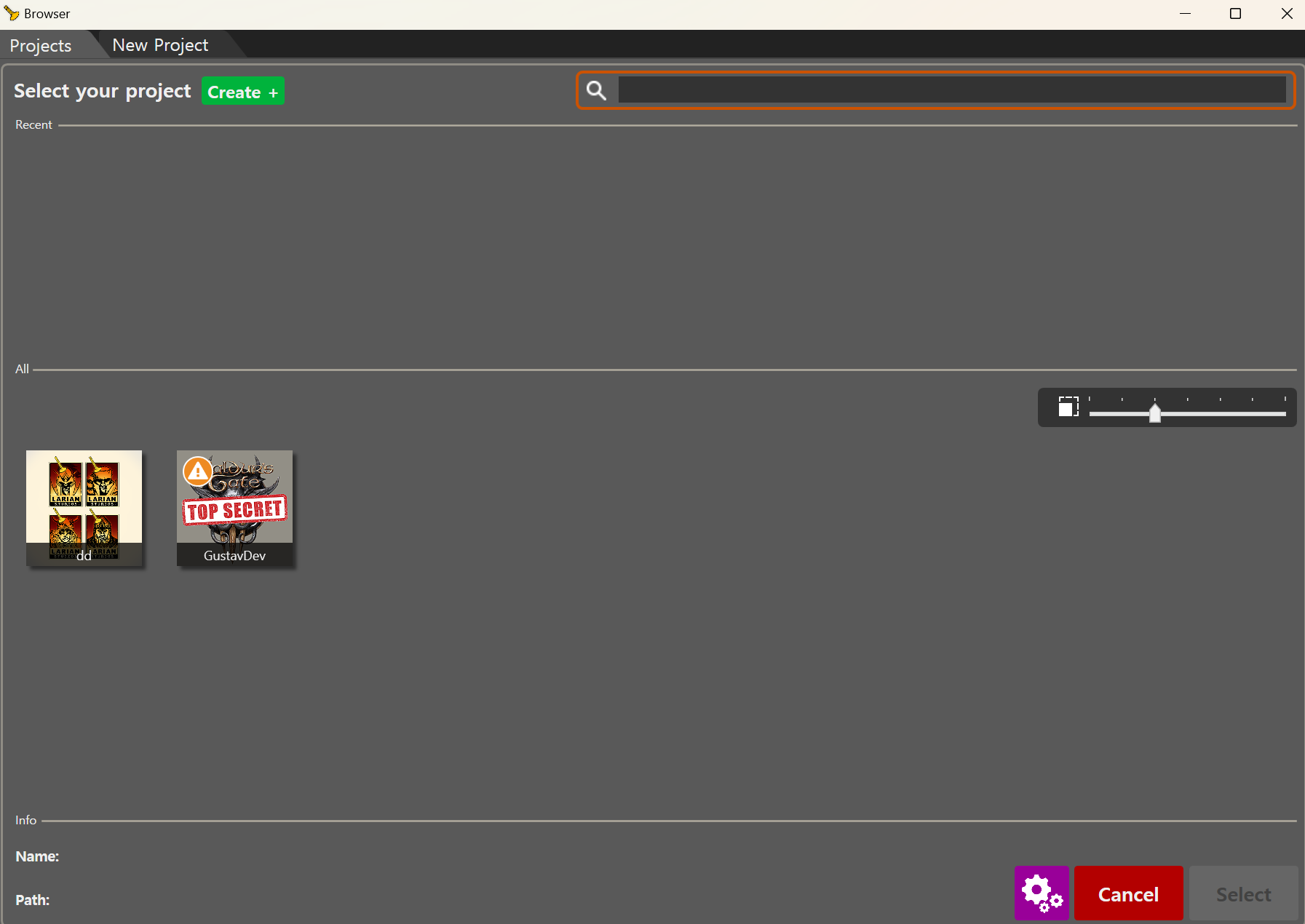Viewport: 1305px width, 924px height.
Task: Switch to the Projects tab
Action: coord(41,45)
